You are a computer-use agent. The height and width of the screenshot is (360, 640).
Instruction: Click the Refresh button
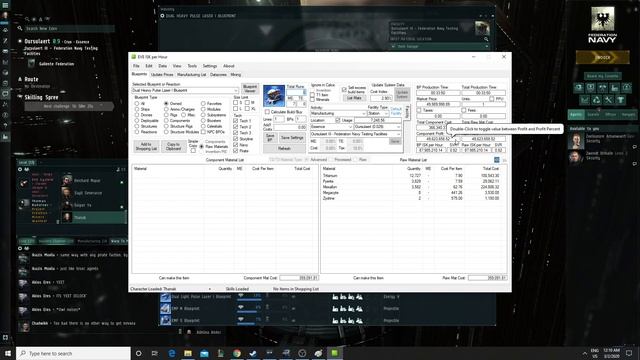point(284,149)
